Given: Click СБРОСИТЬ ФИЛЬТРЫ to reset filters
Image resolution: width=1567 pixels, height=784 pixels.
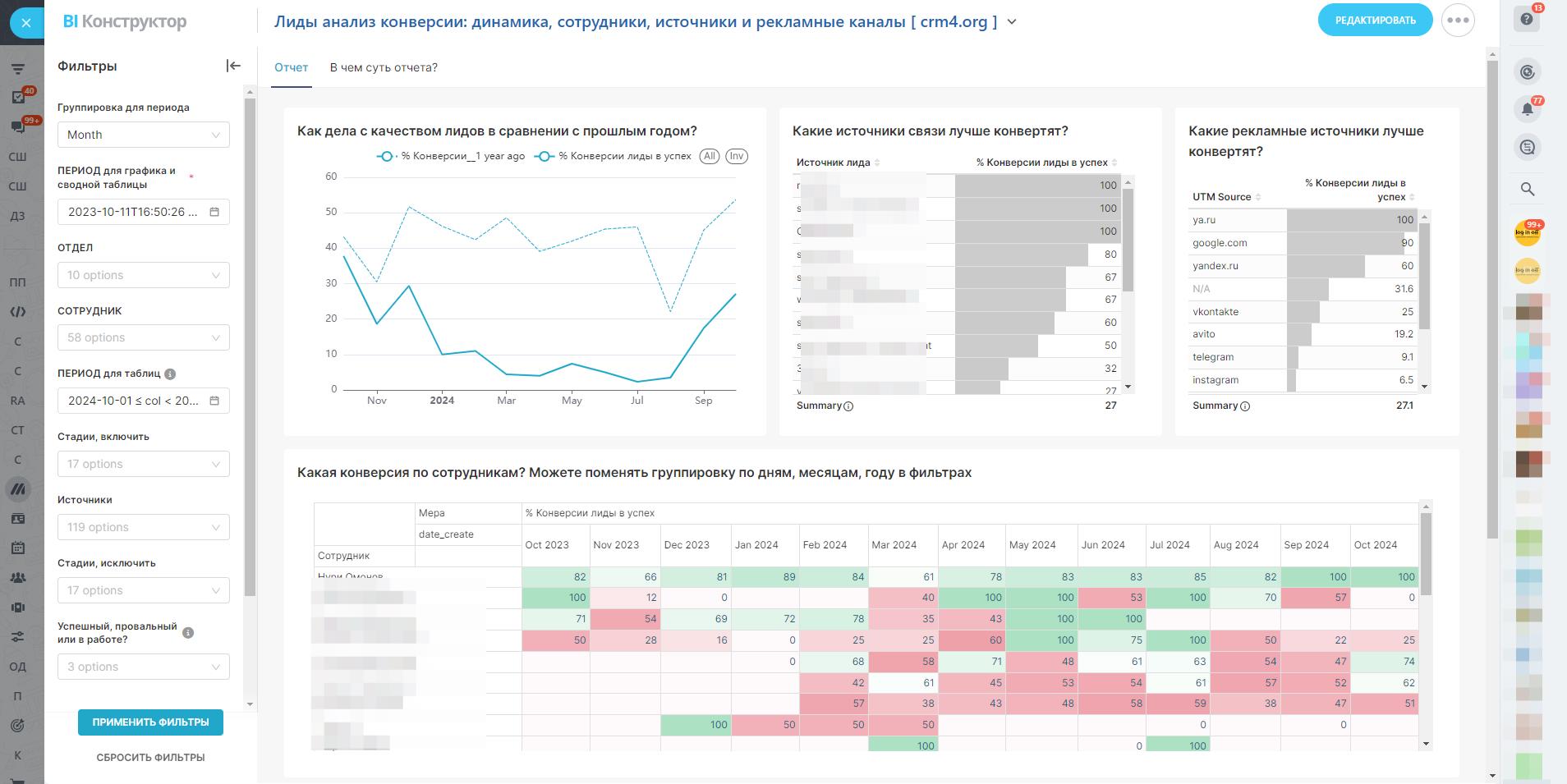Looking at the screenshot, I should pyautogui.click(x=150, y=758).
